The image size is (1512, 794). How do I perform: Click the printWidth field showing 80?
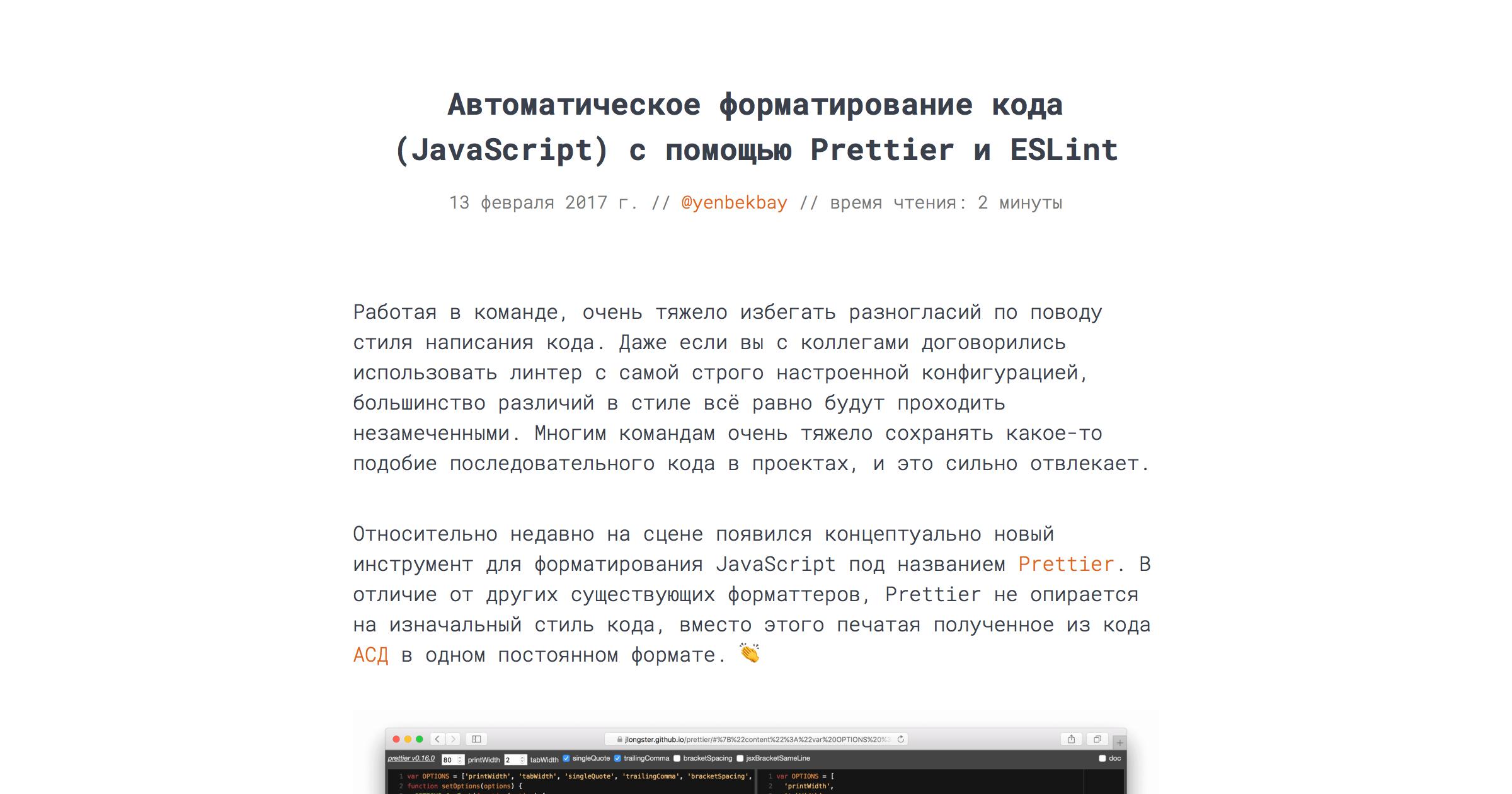click(452, 760)
